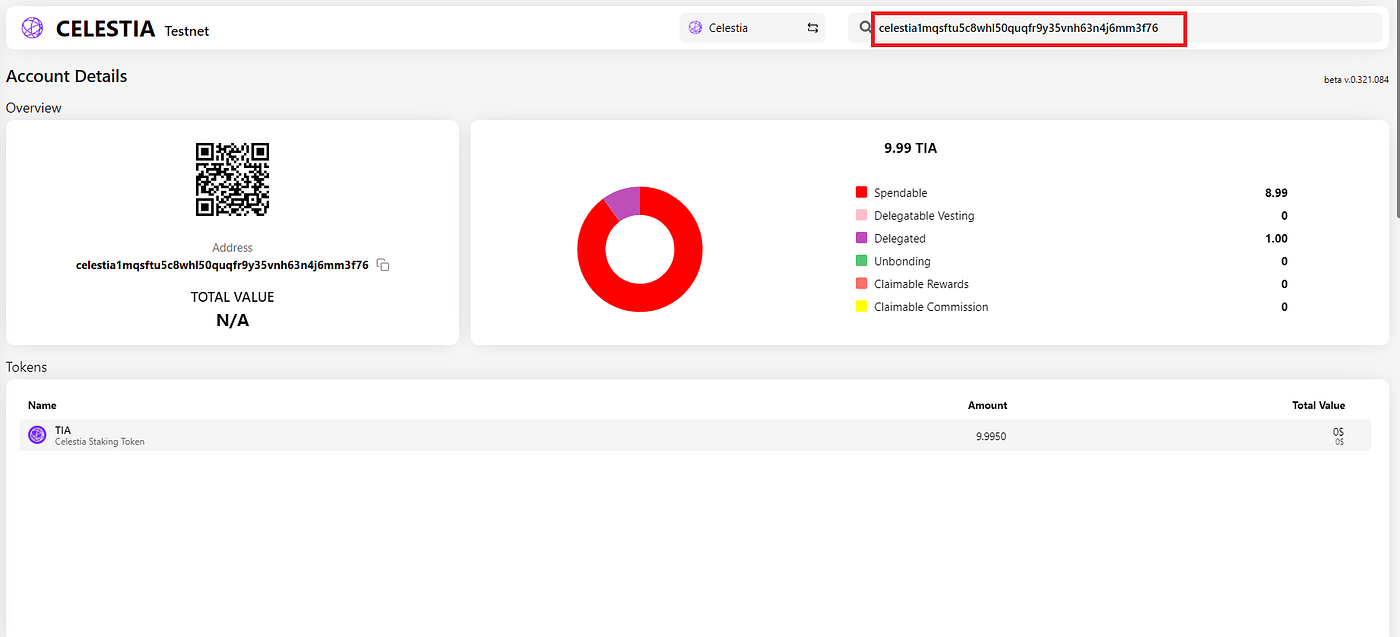Click the swap arrows icon in network selector
Viewport: 1400px width, 637px height.
tap(813, 28)
